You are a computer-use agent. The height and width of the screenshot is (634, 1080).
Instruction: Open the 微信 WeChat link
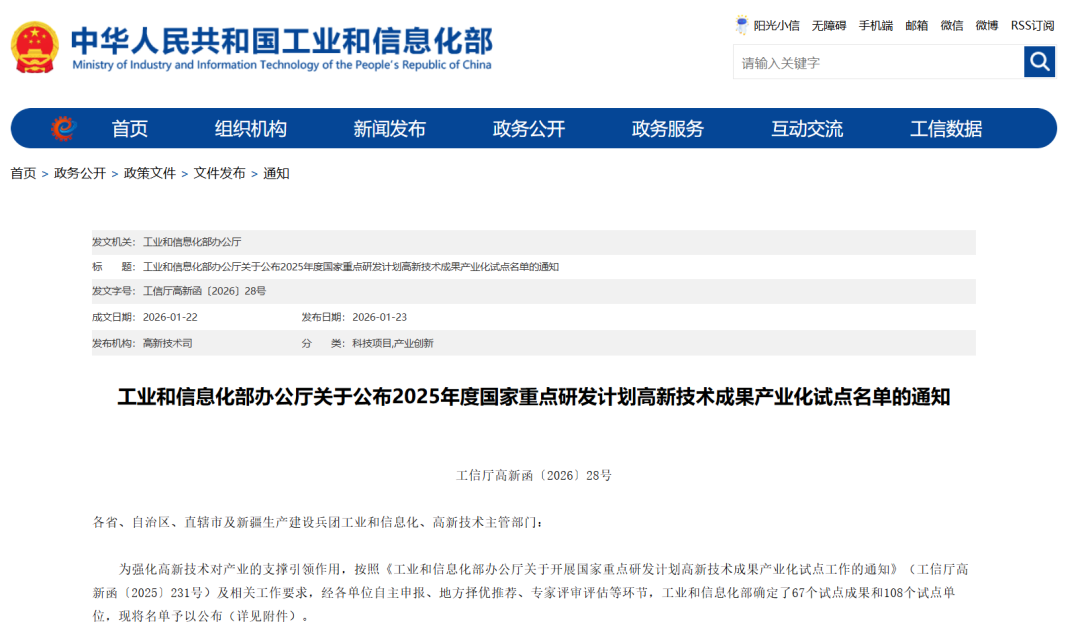951,25
